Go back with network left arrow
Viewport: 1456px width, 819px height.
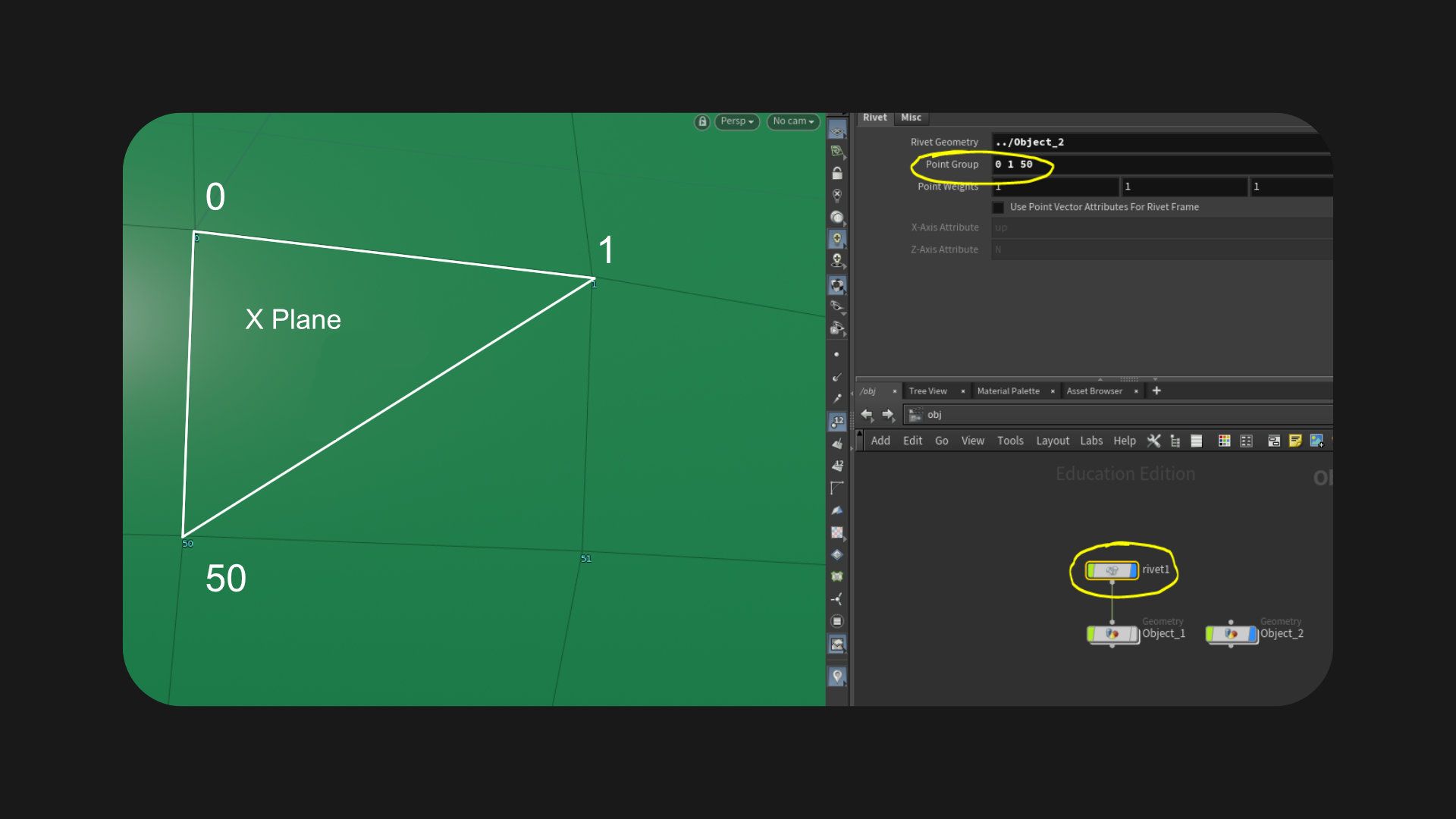(x=867, y=415)
